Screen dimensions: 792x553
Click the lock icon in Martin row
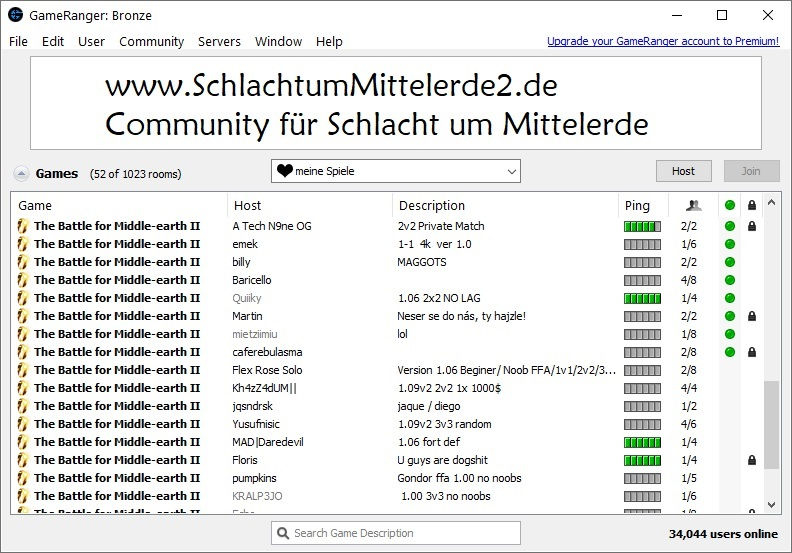click(752, 316)
